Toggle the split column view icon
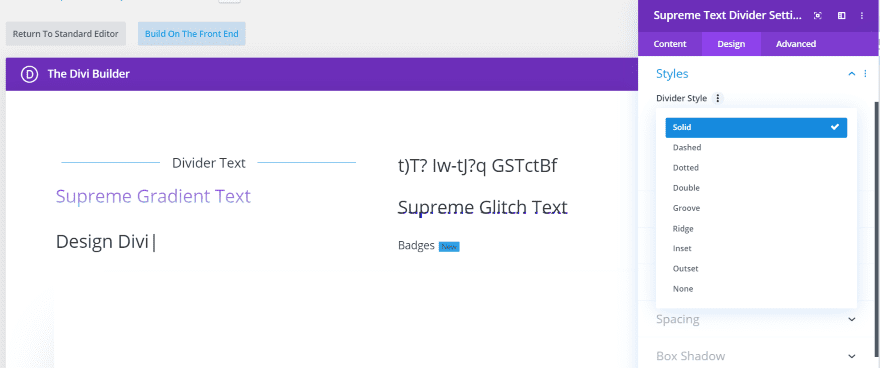The height and width of the screenshot is (368, 880). pos(841,16)
